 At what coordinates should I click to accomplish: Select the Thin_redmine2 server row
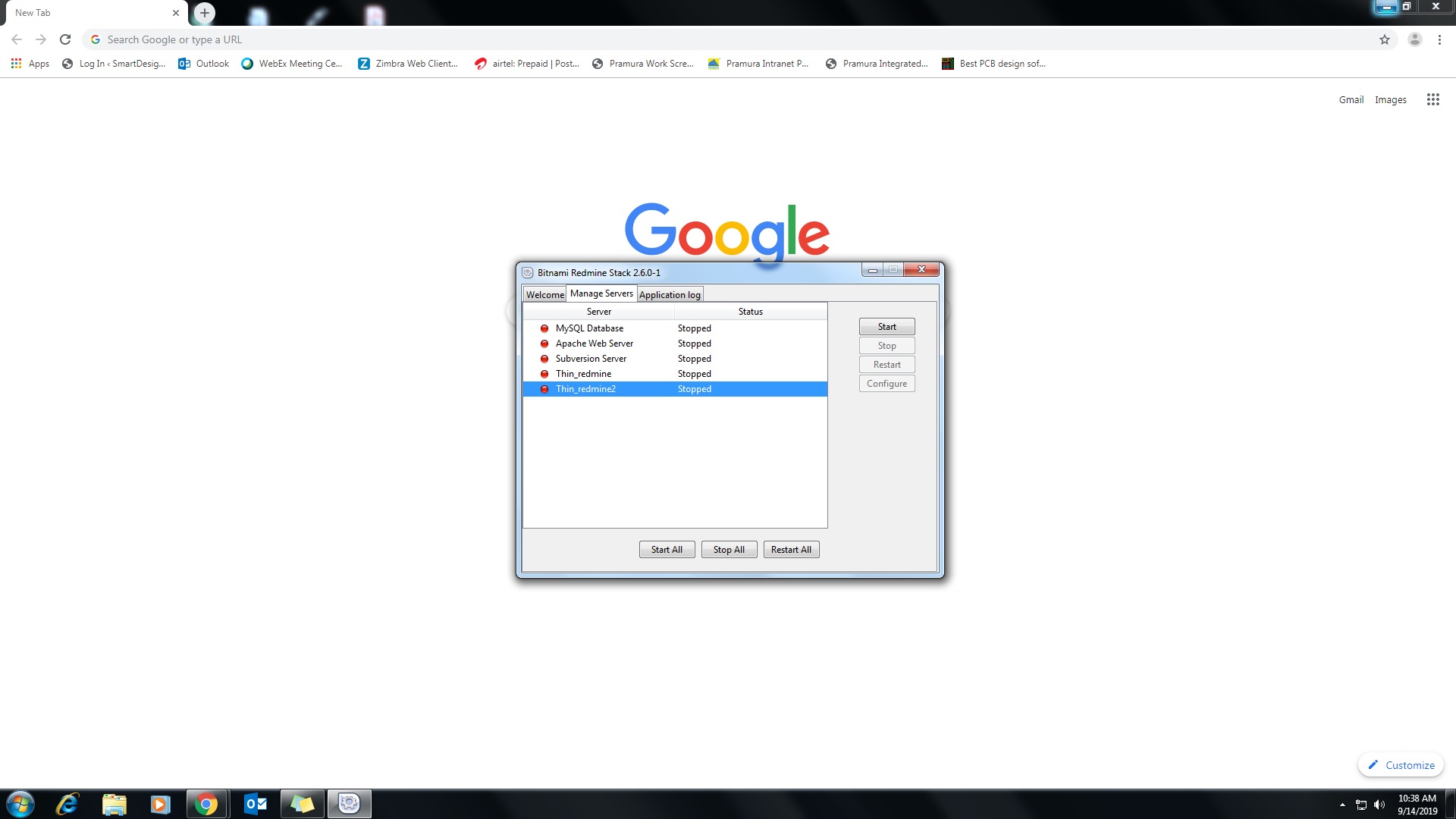pyautogui.click(x=675, y=389)
